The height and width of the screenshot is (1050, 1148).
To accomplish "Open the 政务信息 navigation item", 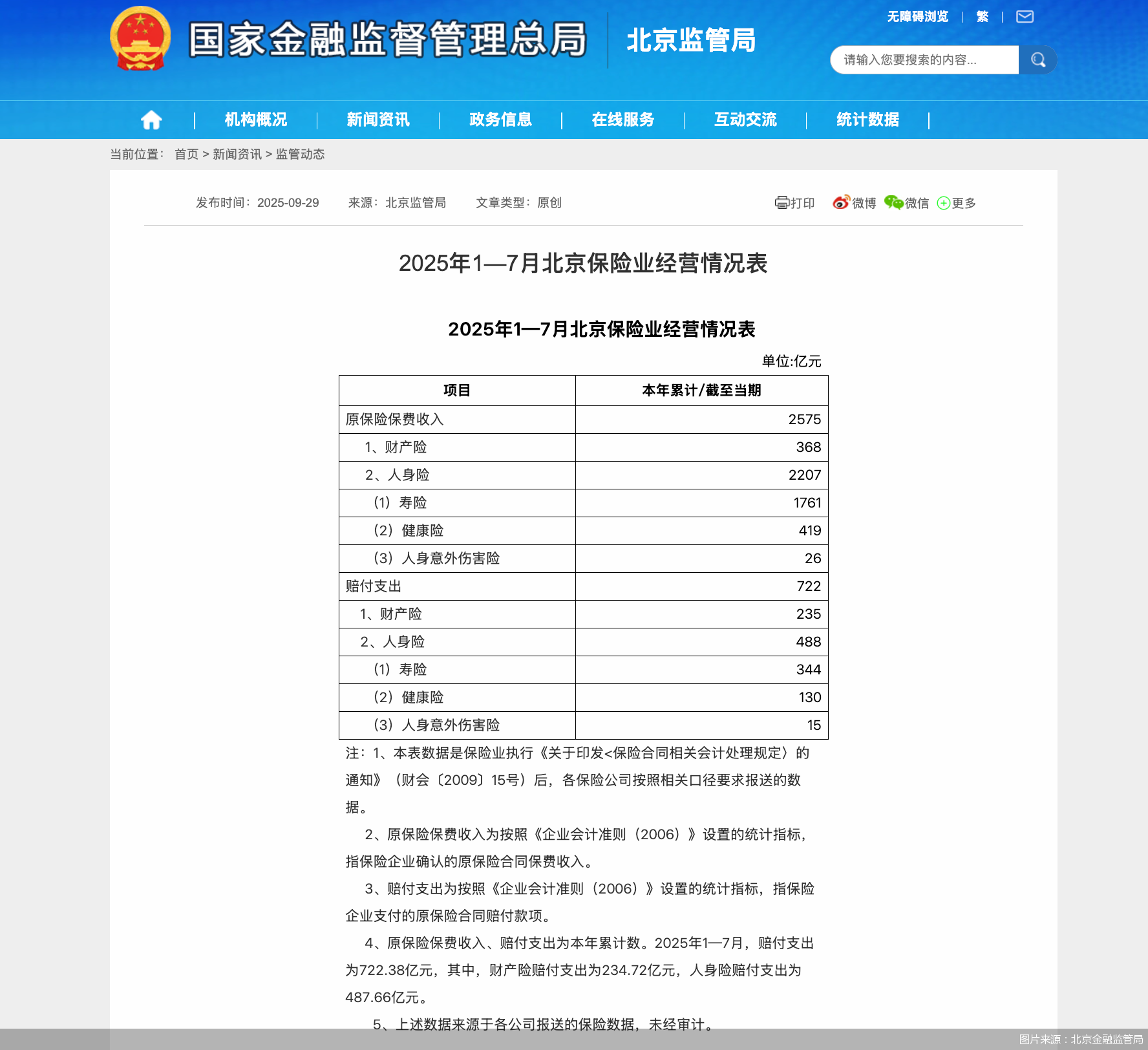I will point(500,120).
